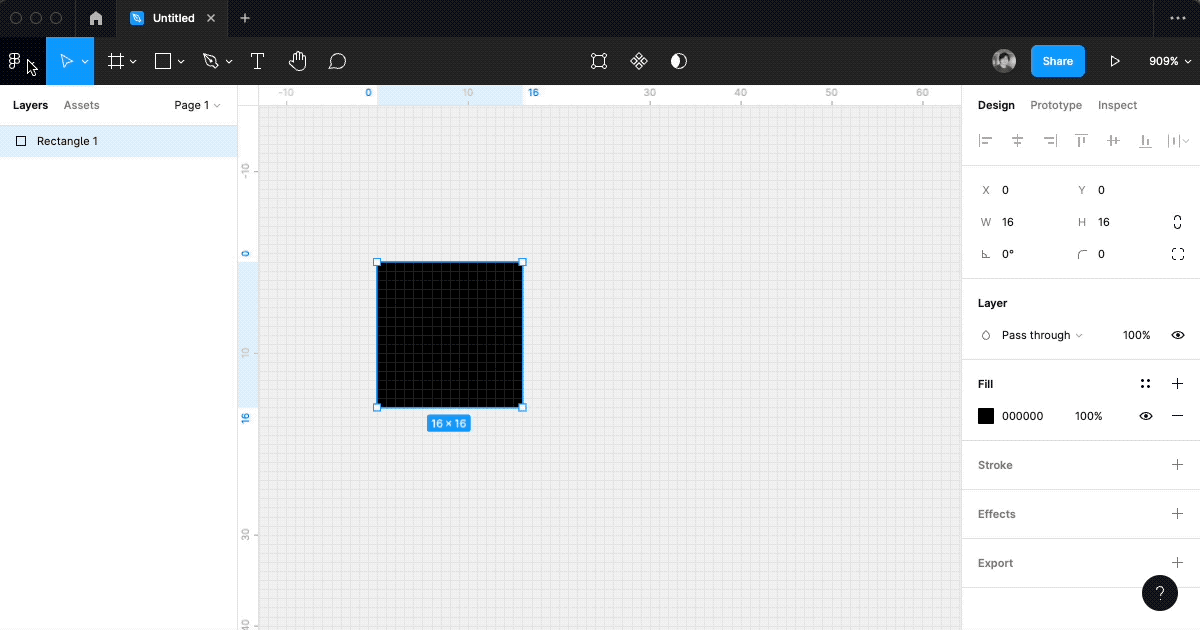Screen dimensions: 1200x630
Task: Add a new fill with plus
Action: 1178,384
